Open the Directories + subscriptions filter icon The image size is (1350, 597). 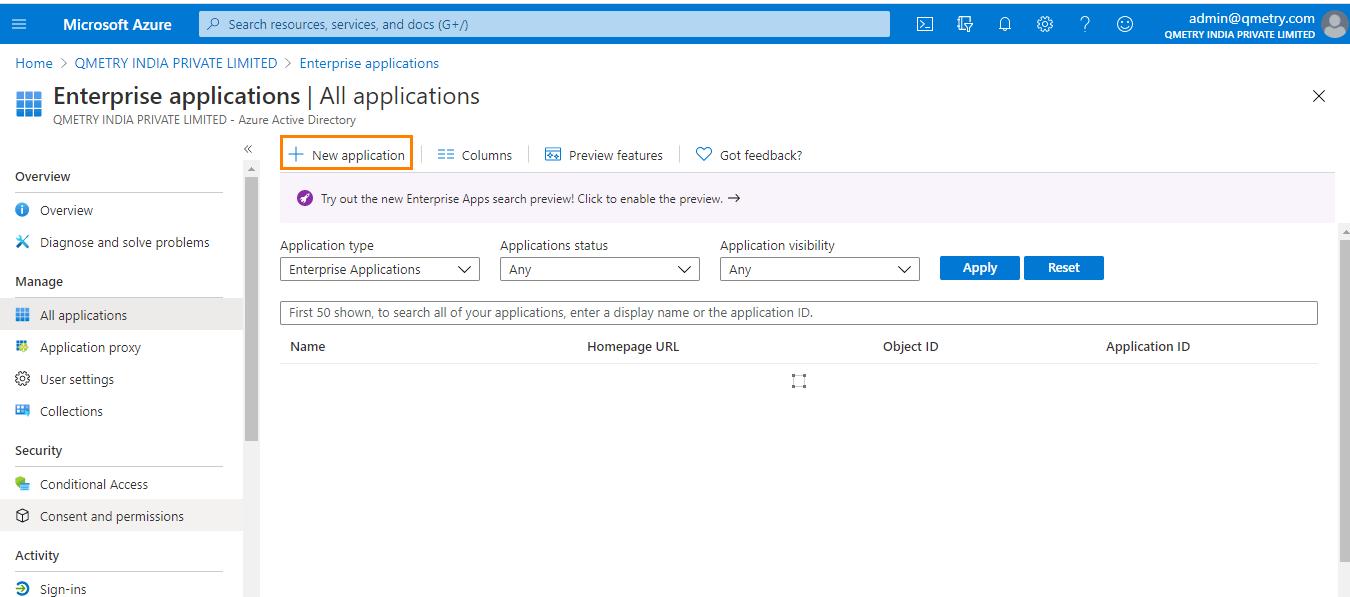click(x=964, y=23)
